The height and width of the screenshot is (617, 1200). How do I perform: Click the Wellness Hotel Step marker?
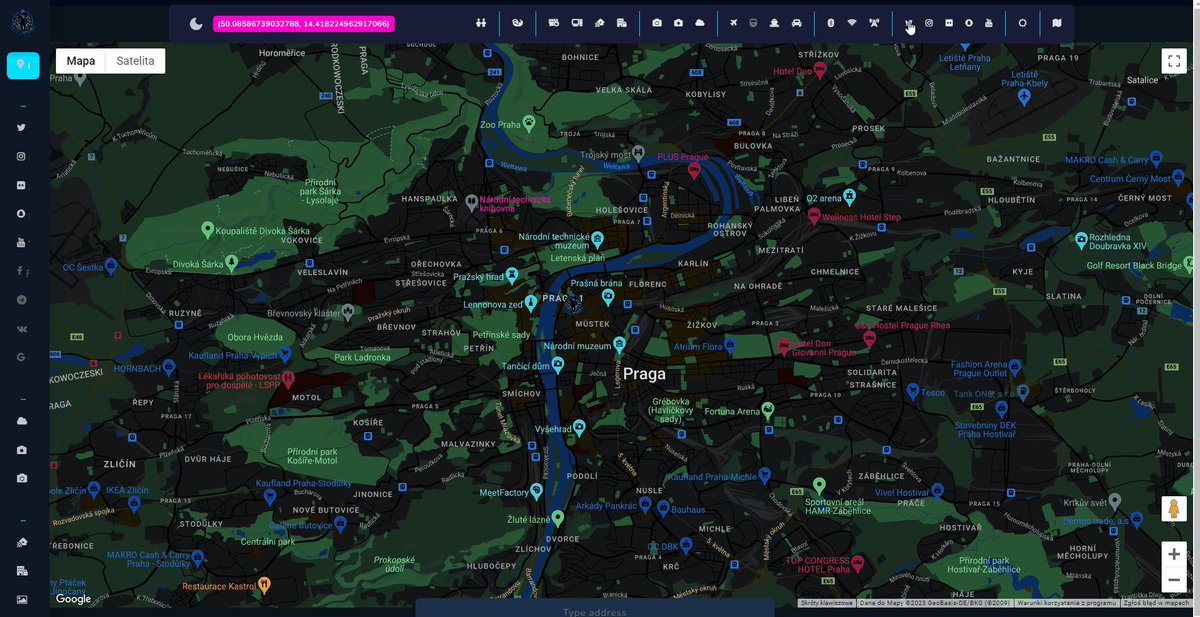[814, 215]
